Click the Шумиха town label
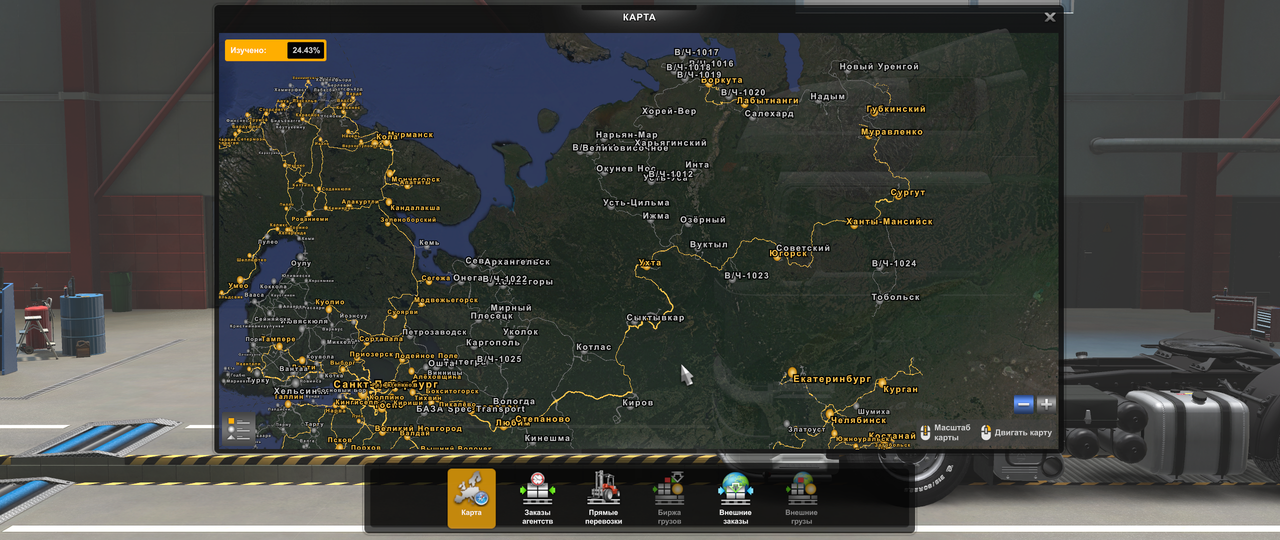This screenshot has width=1280, height=540. tap(872, 412)
